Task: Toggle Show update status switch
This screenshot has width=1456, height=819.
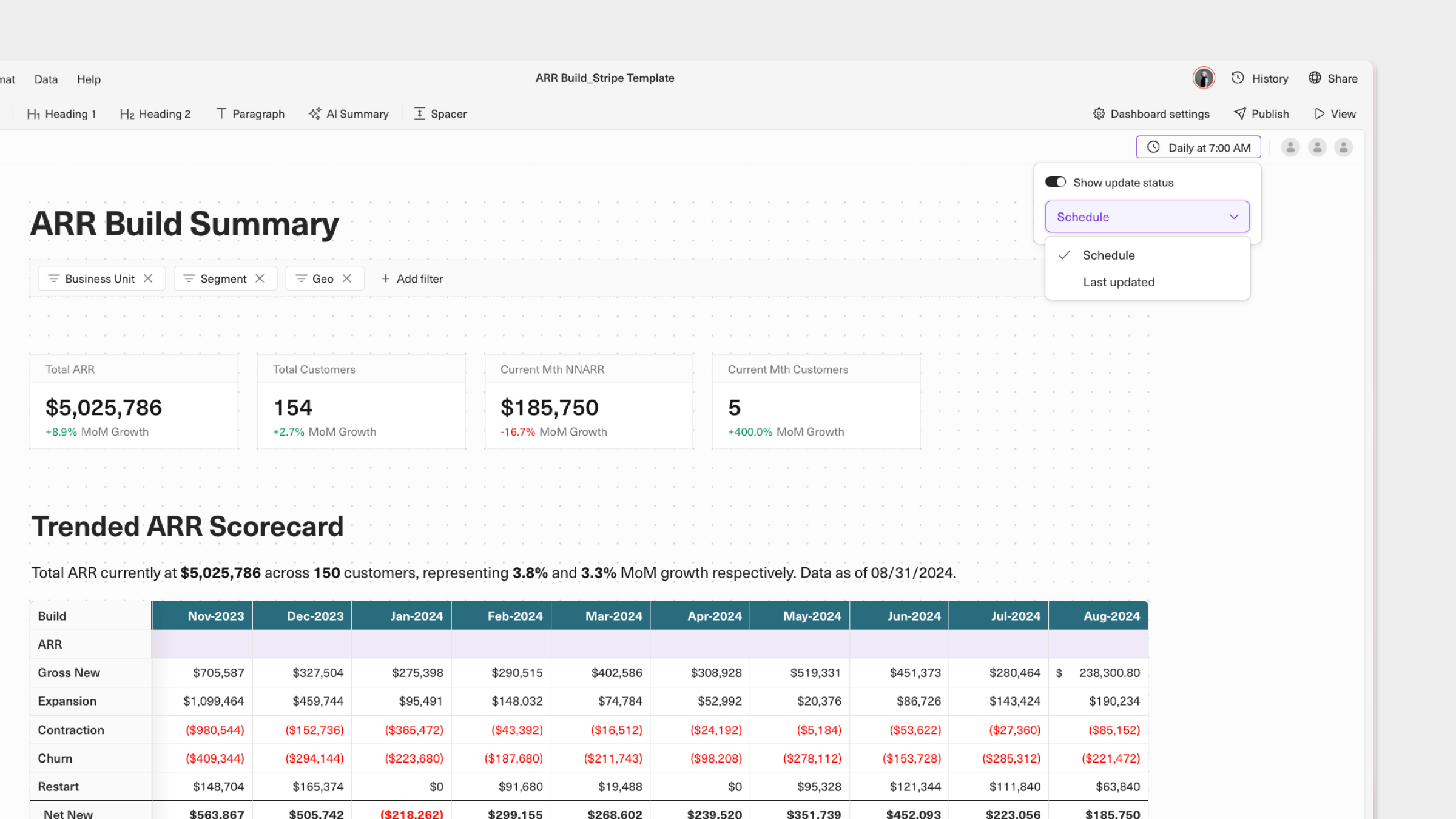Action: pos(1056,183)
